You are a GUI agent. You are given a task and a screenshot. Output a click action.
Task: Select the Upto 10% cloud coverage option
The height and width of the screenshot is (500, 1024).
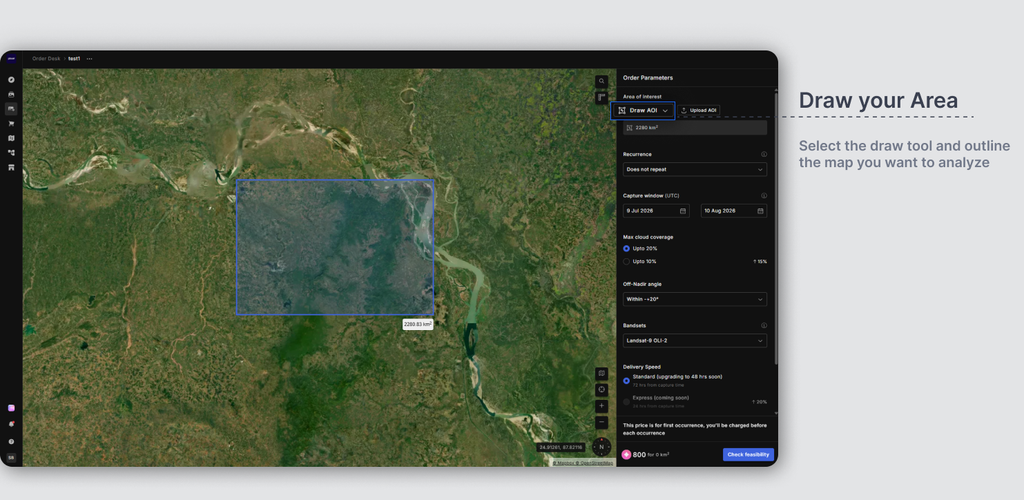coord(626,262)
